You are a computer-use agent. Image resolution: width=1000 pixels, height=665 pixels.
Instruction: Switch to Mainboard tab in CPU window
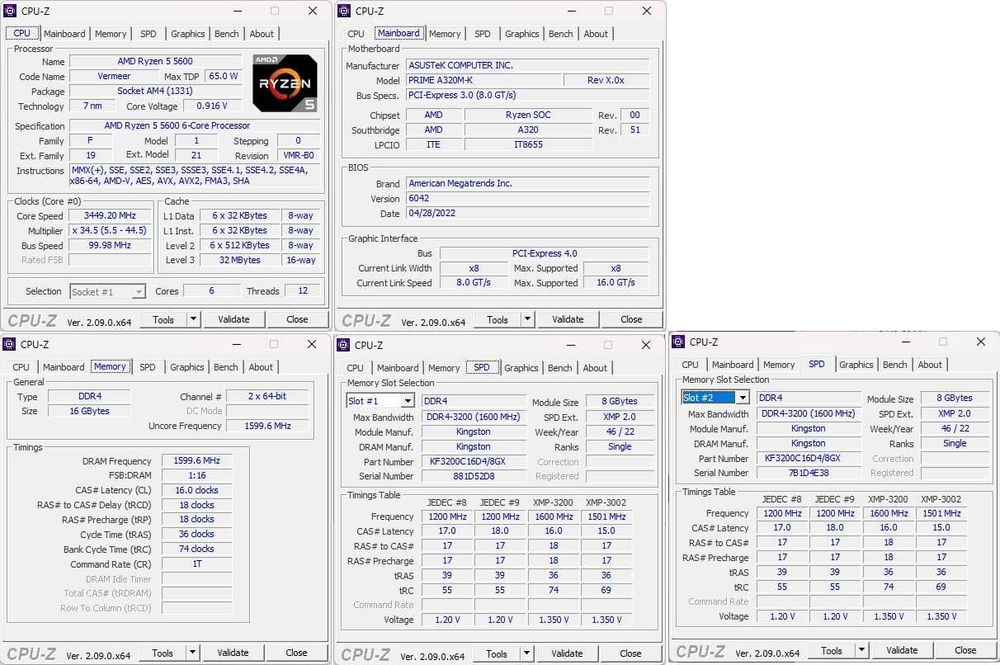coord(64,34)
